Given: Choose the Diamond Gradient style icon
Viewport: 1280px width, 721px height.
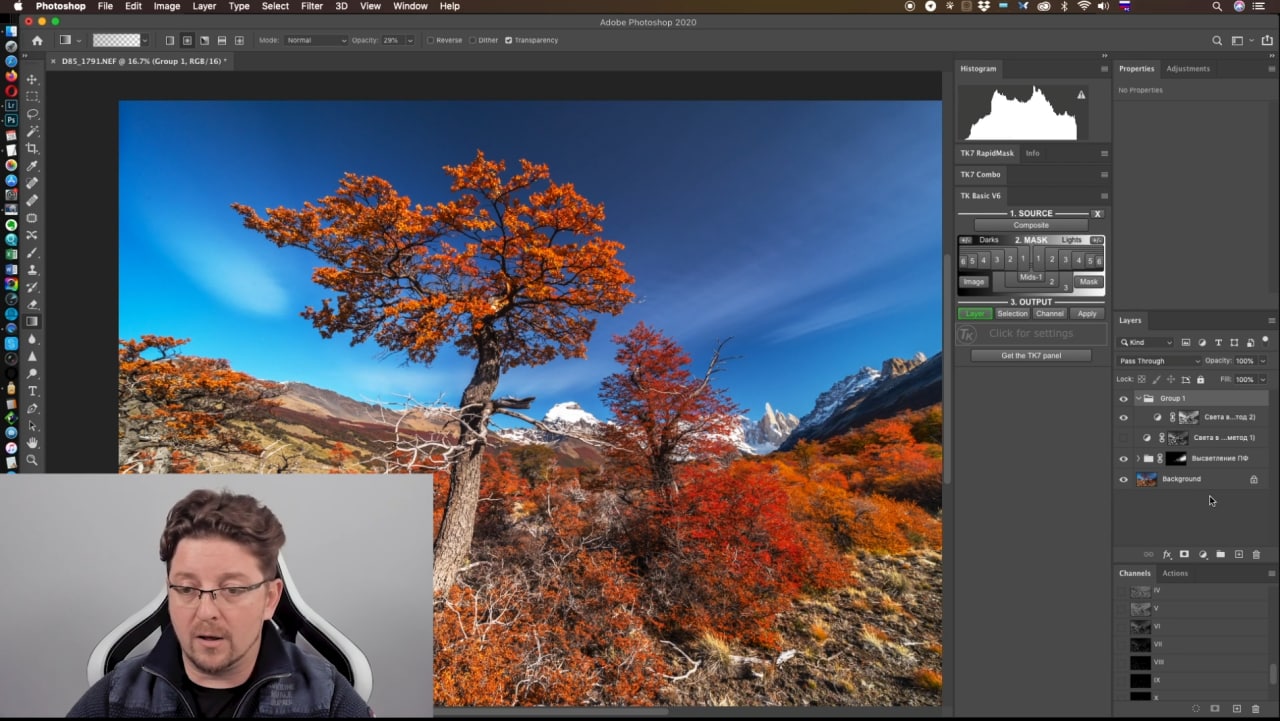Looking at the screenshot, I should [239, 41].
